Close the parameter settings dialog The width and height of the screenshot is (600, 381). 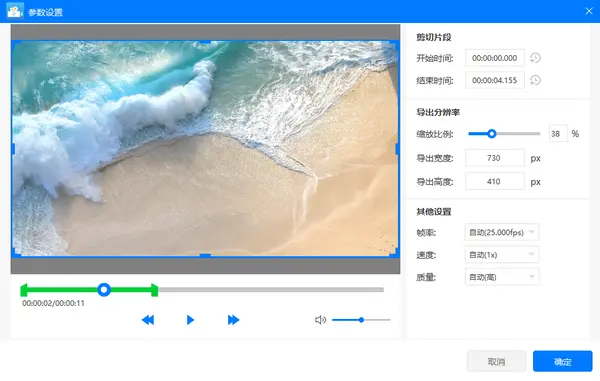click(589, 11)
